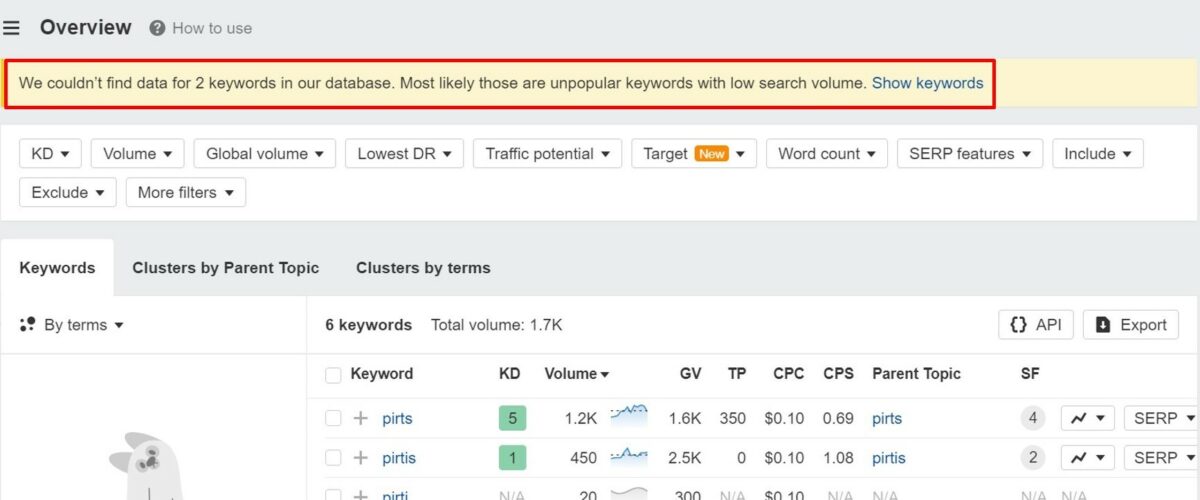Expand the More filters dropdown

(x=185, y=192)
